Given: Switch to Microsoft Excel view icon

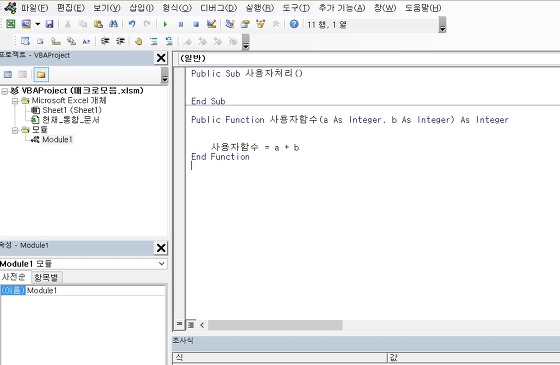Looking at the screenshot, I should [x=11, y=24].
